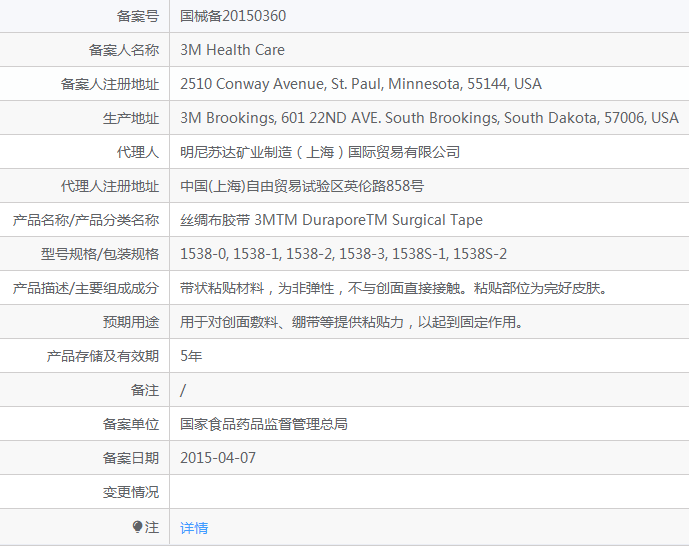
Task: Click the 预期用途 row label
Action: pos(131,322)
